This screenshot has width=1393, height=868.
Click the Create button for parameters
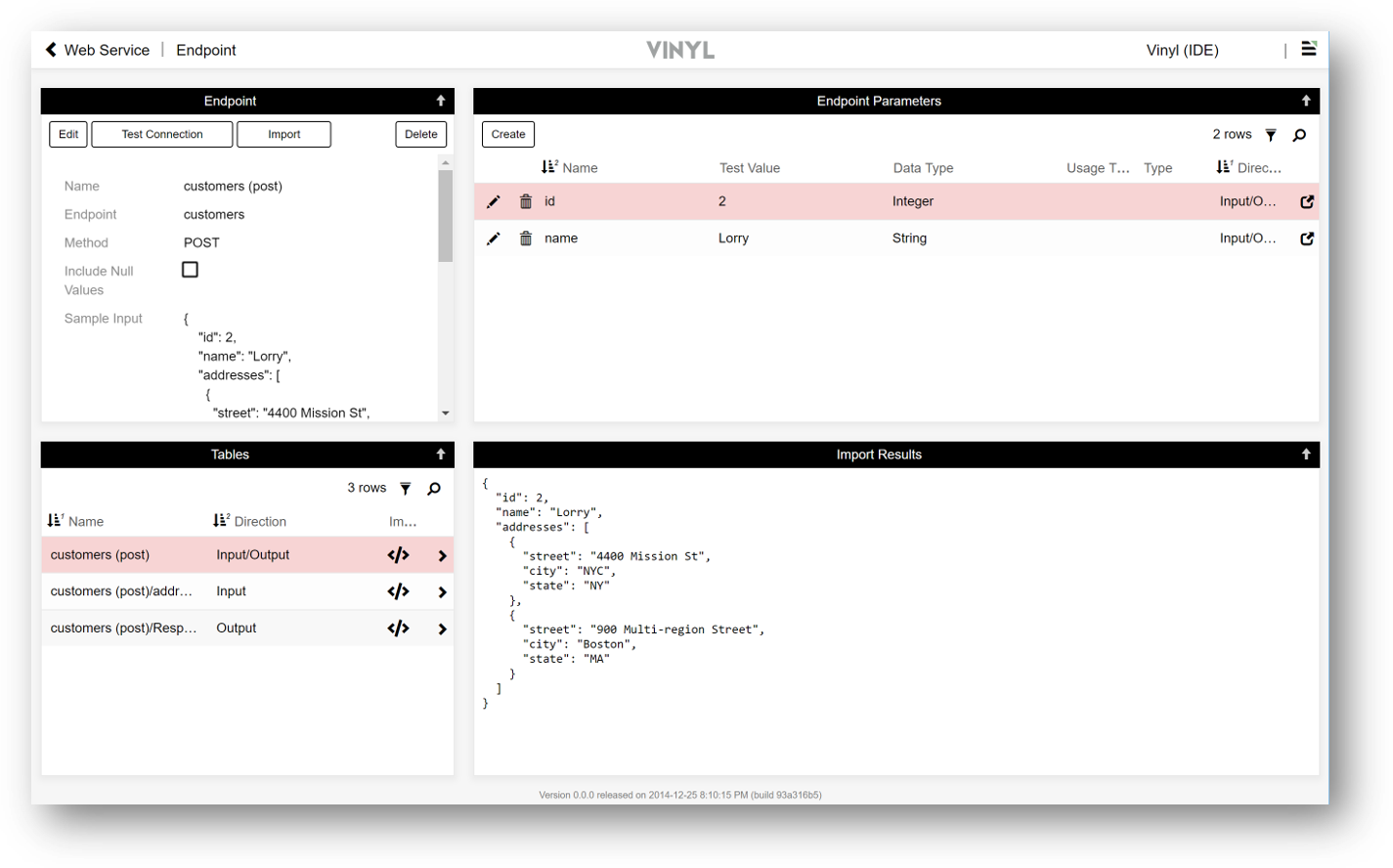point(508,135)
